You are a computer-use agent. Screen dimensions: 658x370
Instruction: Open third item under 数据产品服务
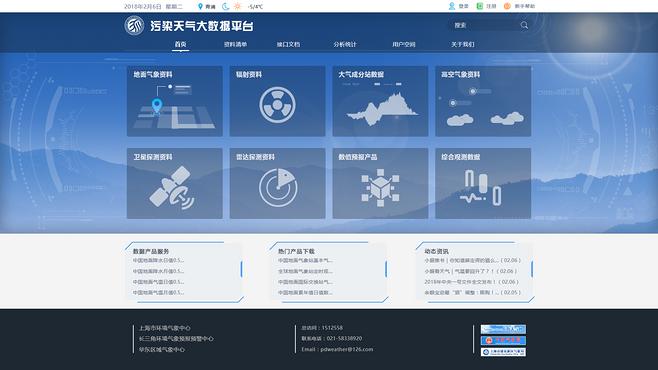(158, 282)
